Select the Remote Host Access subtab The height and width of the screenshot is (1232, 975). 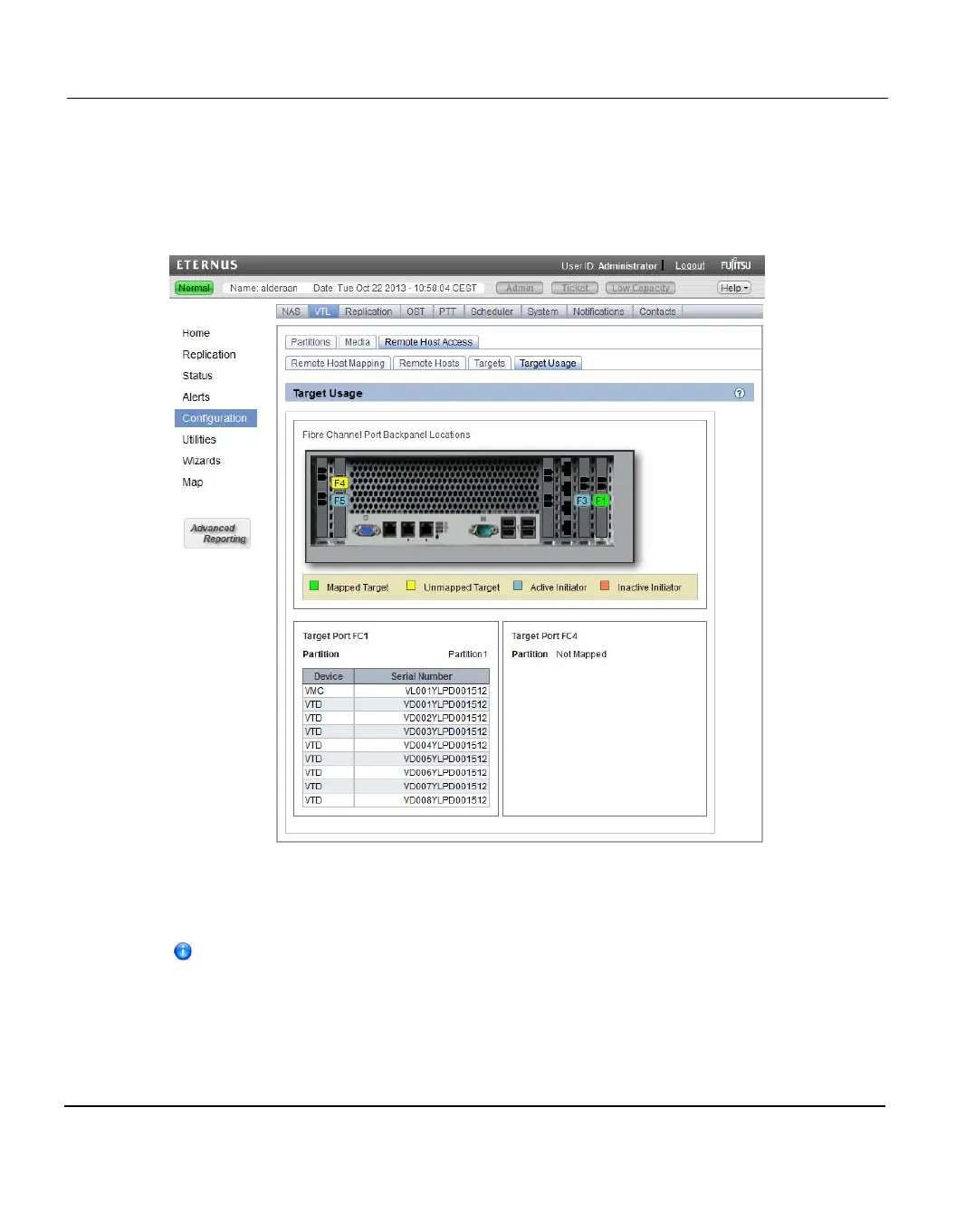tap(428, 342)
